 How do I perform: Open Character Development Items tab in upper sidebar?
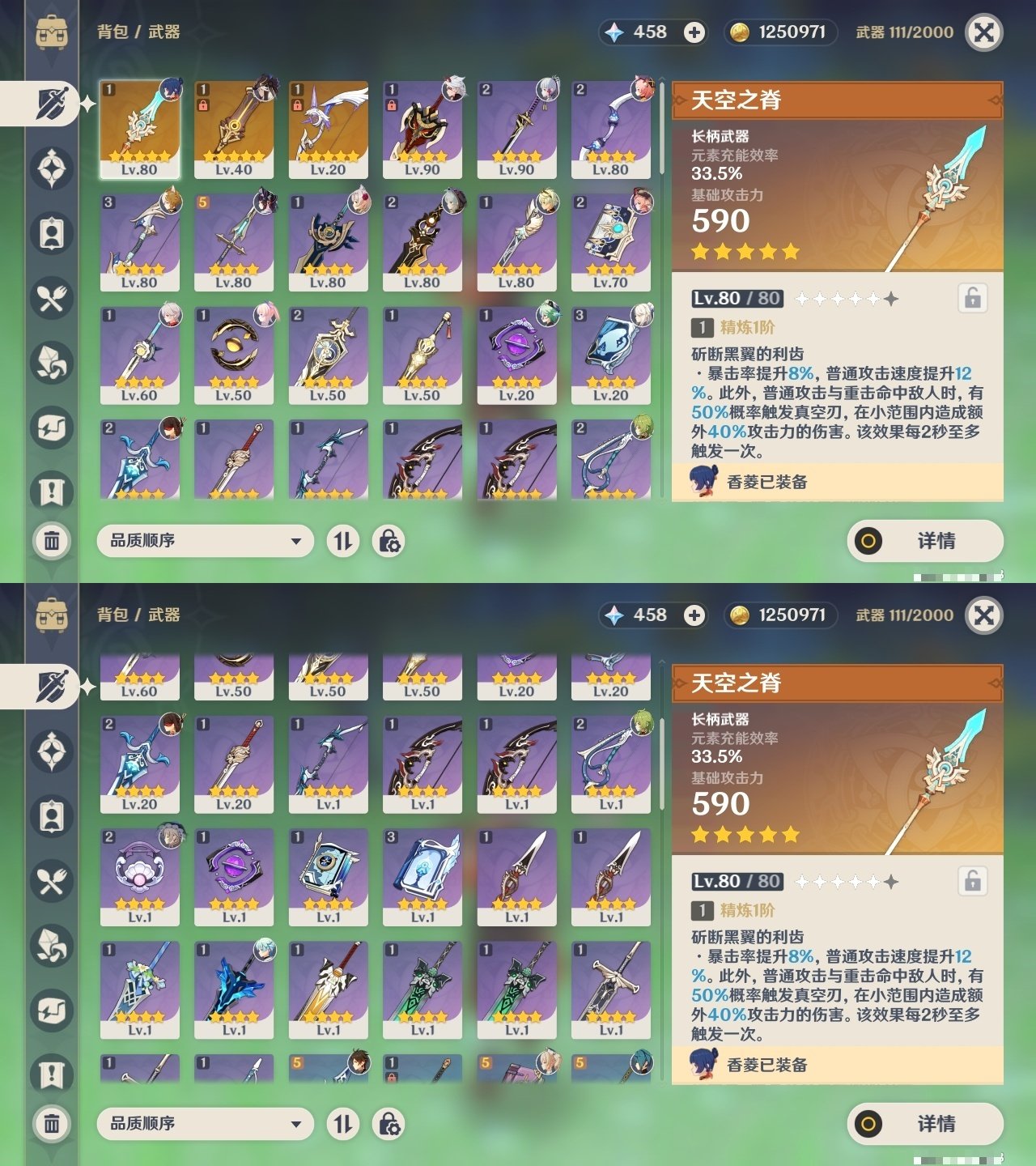pos(52,233)
